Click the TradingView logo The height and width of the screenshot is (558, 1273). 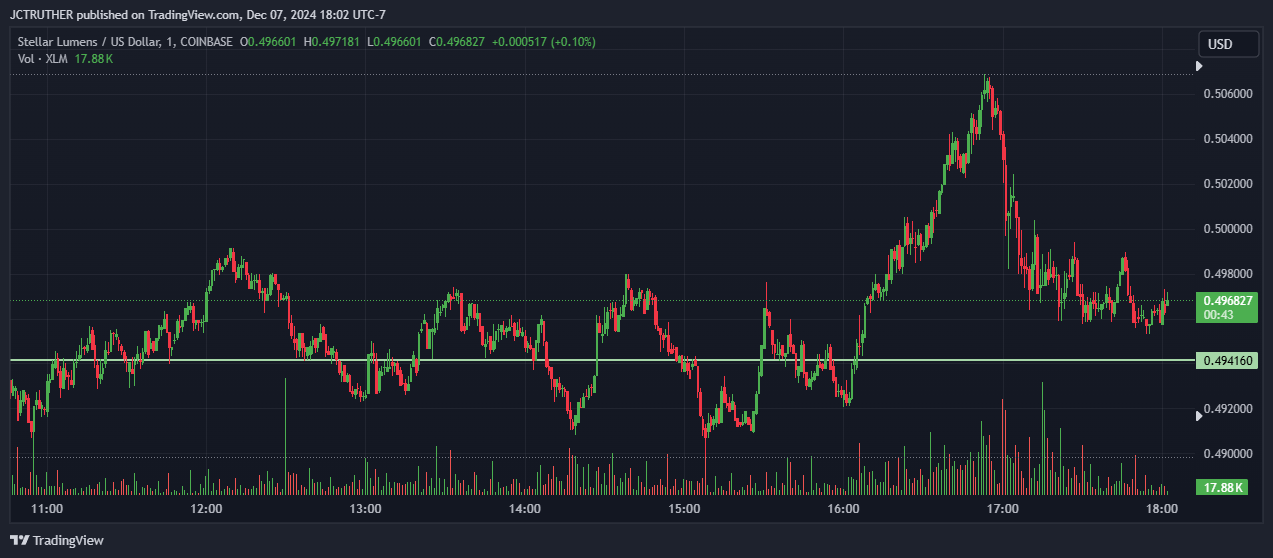(58, 540)
